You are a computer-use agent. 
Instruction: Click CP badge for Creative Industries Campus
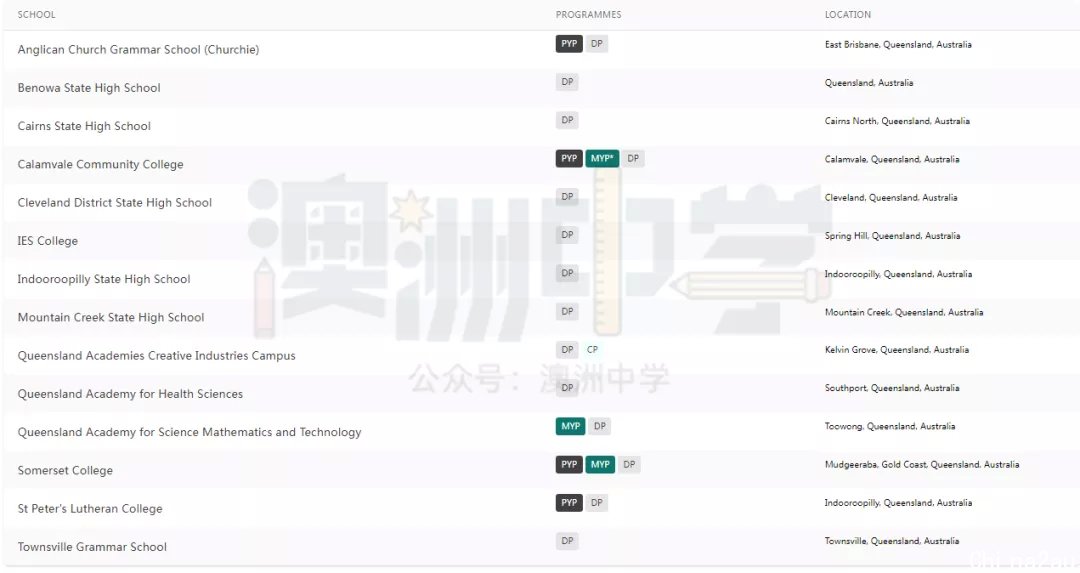coord(592,350)
